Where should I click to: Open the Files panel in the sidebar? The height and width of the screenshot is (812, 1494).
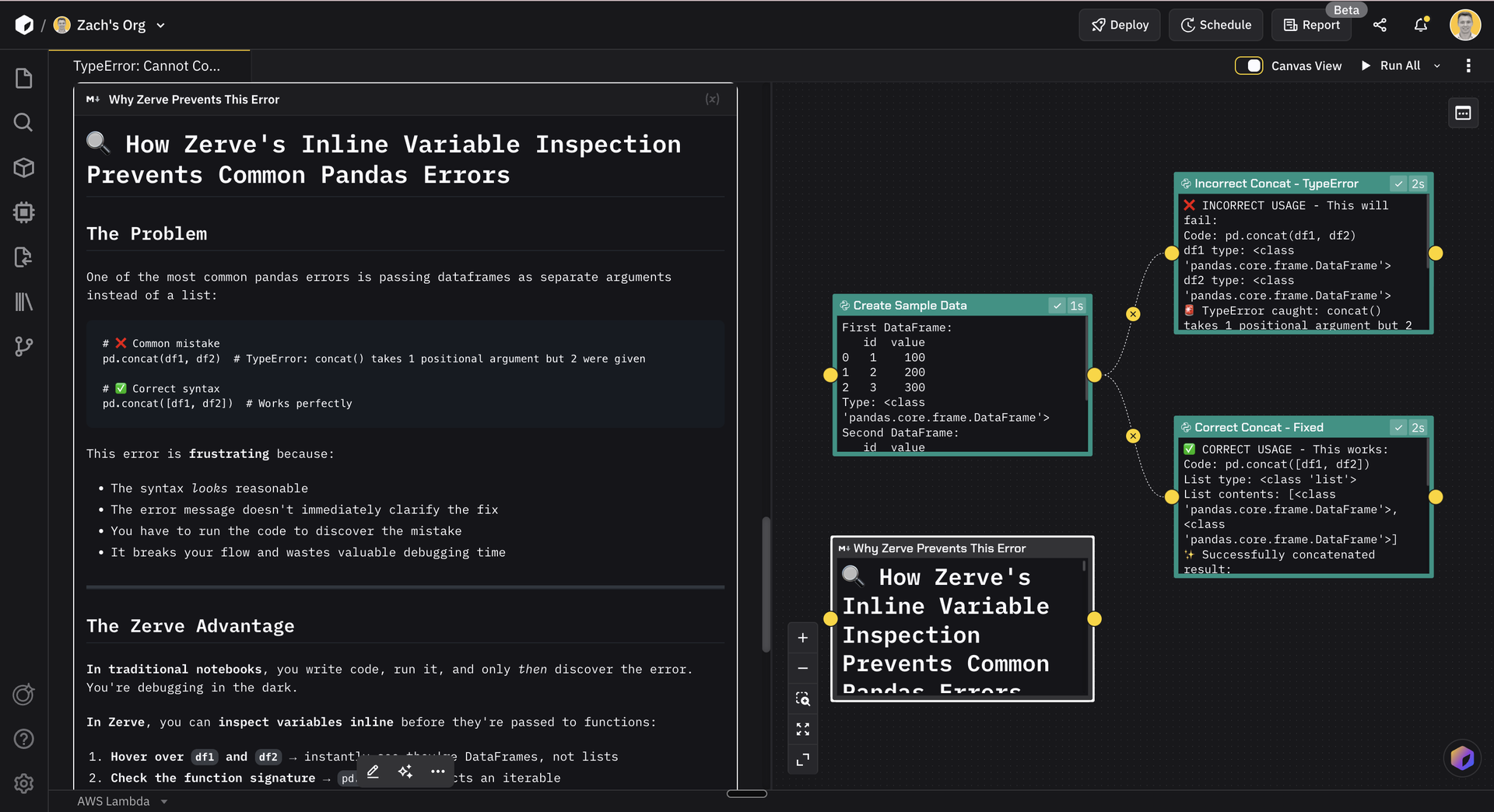coord(23,77)
